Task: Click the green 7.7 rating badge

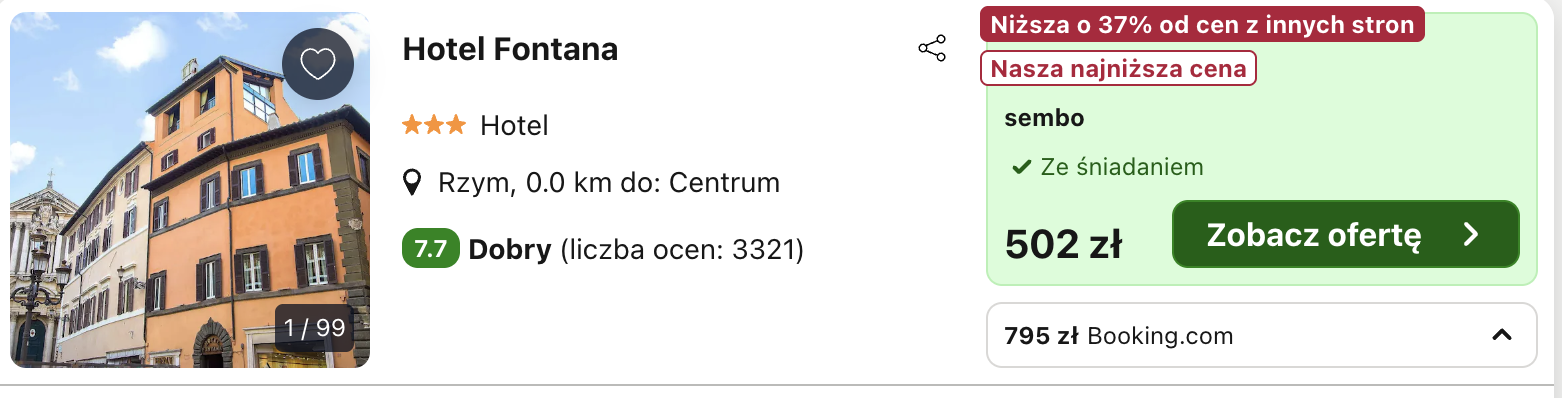Action: pos(431,249)
